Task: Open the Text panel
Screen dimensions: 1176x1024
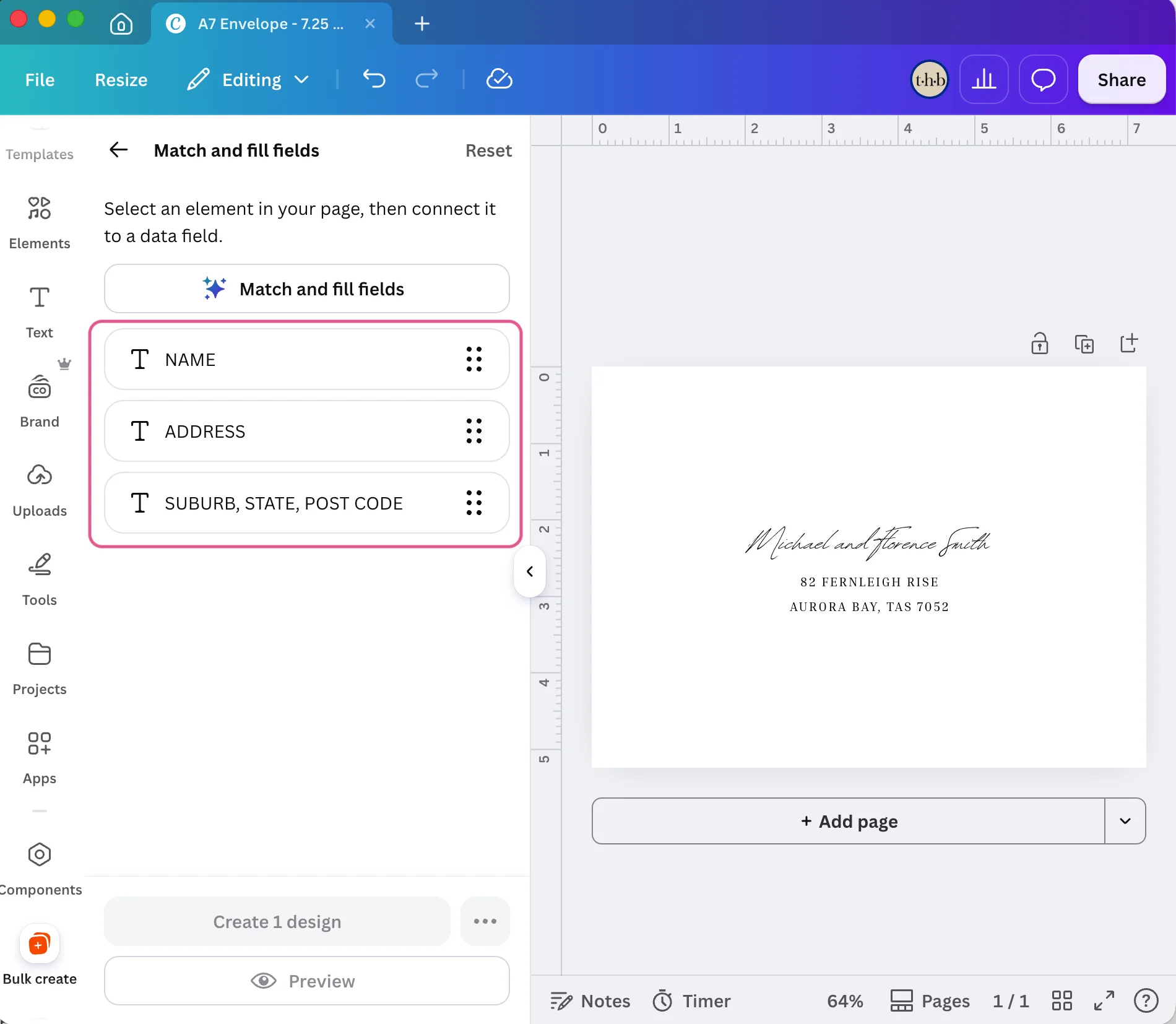Action: pyautogui.click(x=40, y=312)
